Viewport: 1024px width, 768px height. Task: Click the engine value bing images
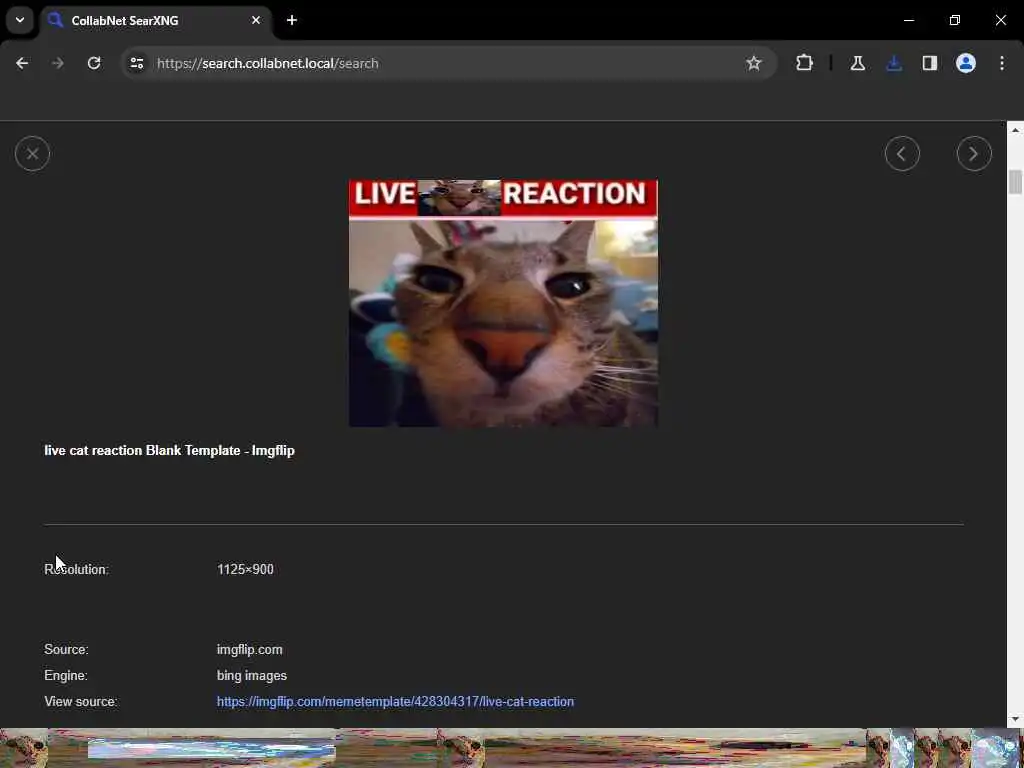point(251,675)
